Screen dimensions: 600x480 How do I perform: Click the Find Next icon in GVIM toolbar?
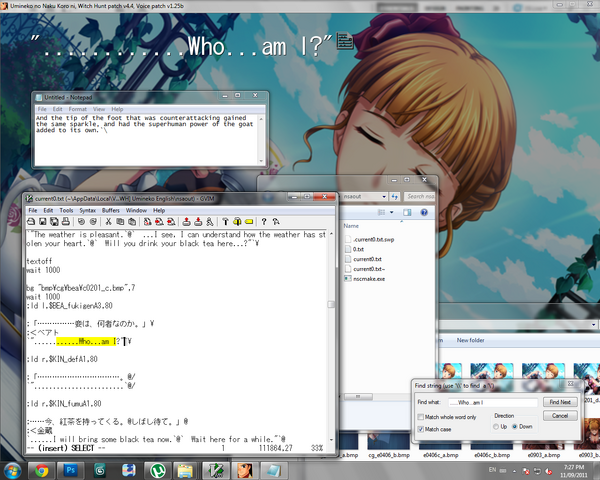(x=159, y=221)
